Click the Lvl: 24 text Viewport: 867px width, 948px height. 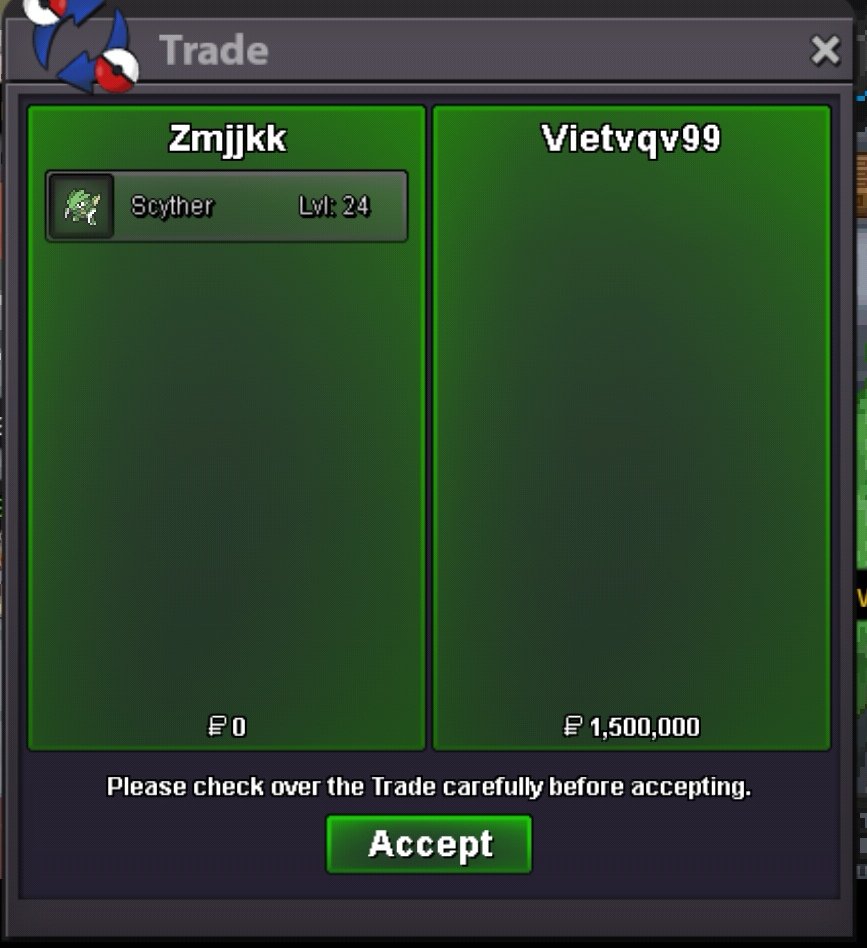(x=334, y=206)
